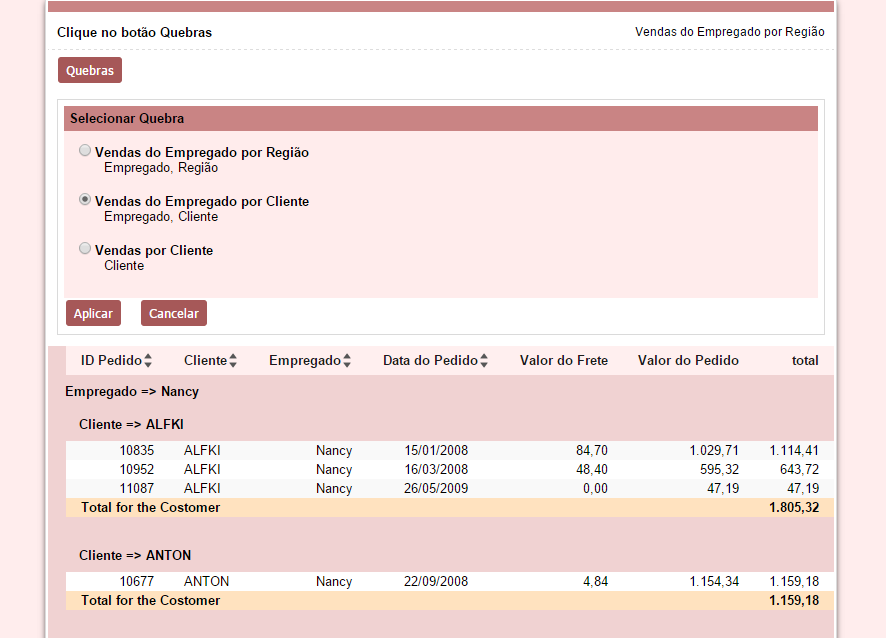
Task: Click sort icon next to ID Pedido
Action: click(x=148, y=361)
